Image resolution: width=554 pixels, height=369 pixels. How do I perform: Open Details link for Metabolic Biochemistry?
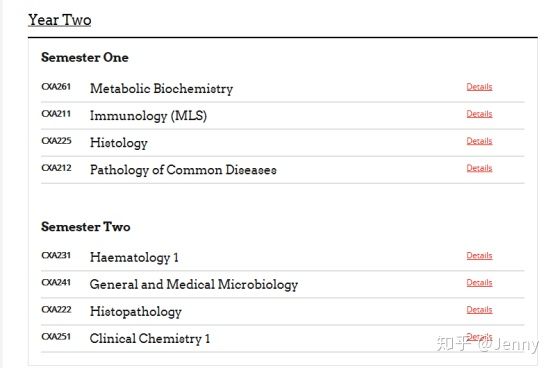(x=479, y=87)
